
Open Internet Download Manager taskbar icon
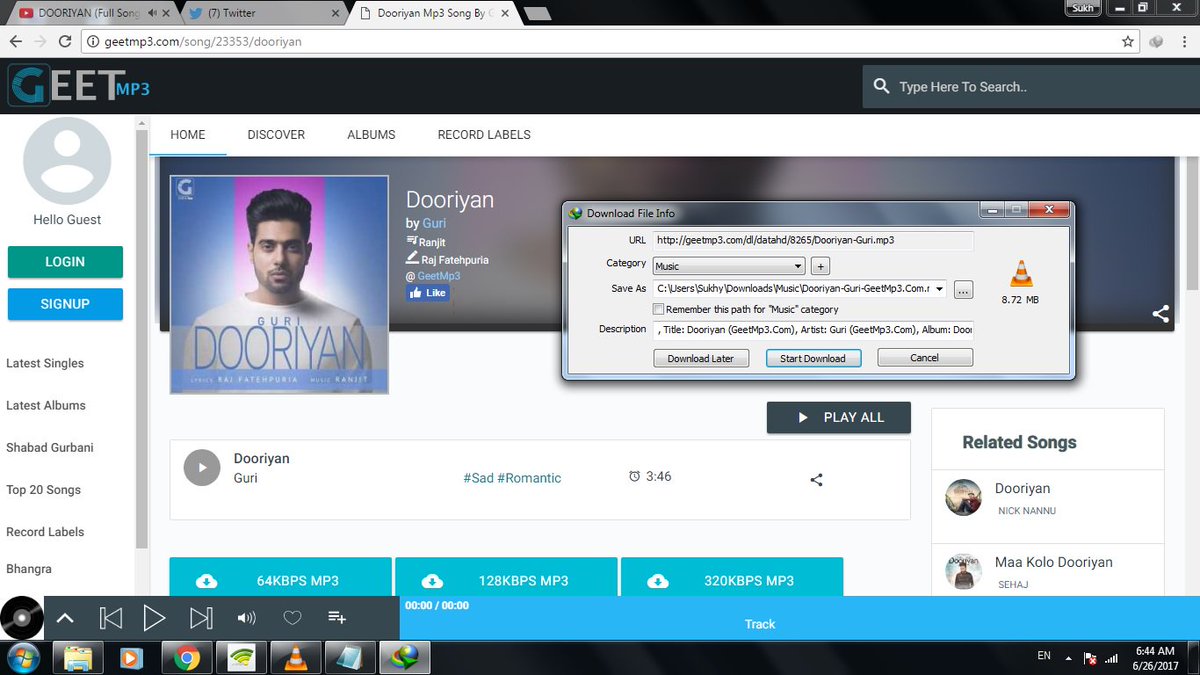point(405,657)
